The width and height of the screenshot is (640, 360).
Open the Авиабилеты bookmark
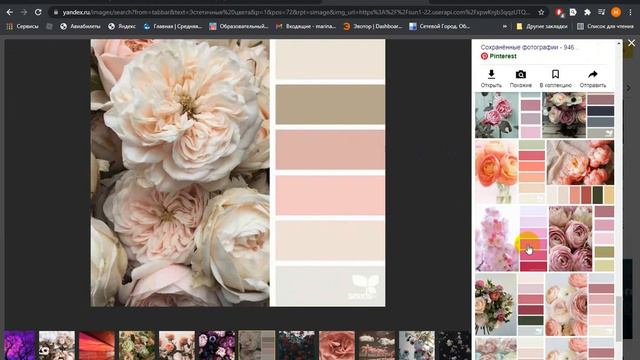click(x=80, y=26)
